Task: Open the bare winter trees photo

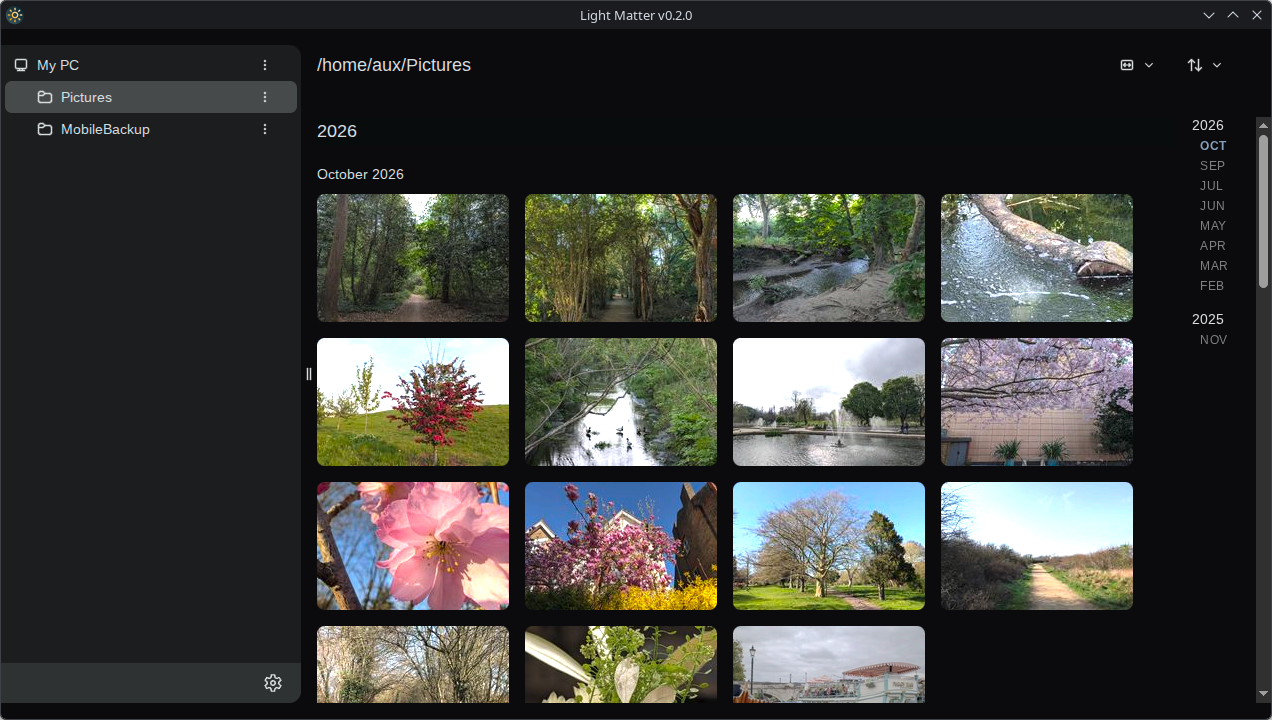Action: tap(413, 664)
